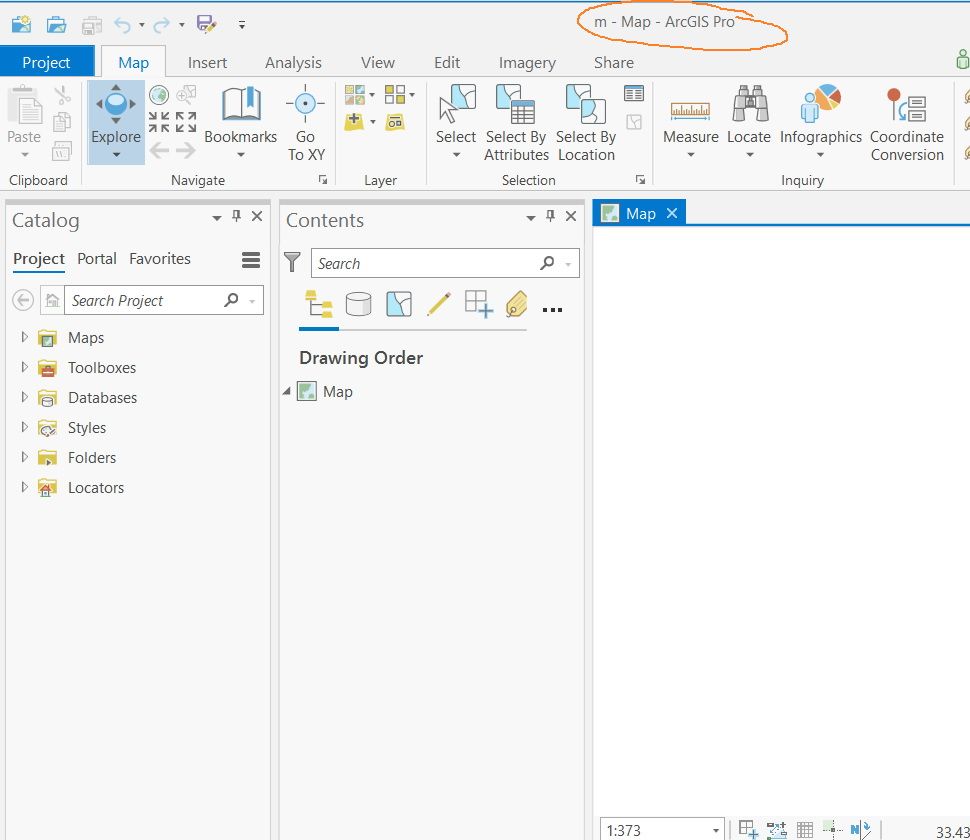Screen dimensions: 970x840
Task: Click the Fixed Zoom In arrows icon
Action: [159, 122]
